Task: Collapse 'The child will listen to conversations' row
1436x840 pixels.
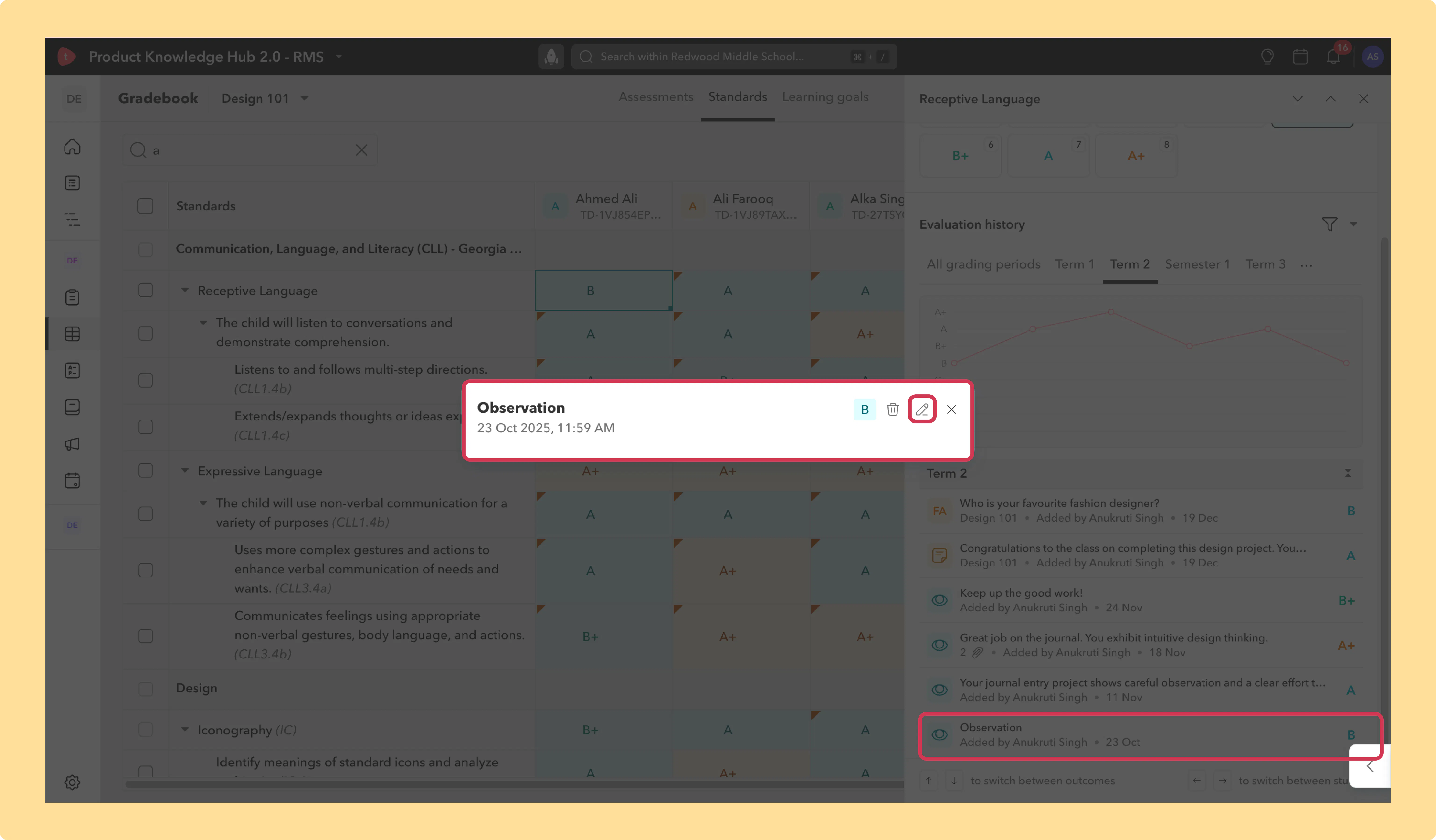Action: coord(203,322)
